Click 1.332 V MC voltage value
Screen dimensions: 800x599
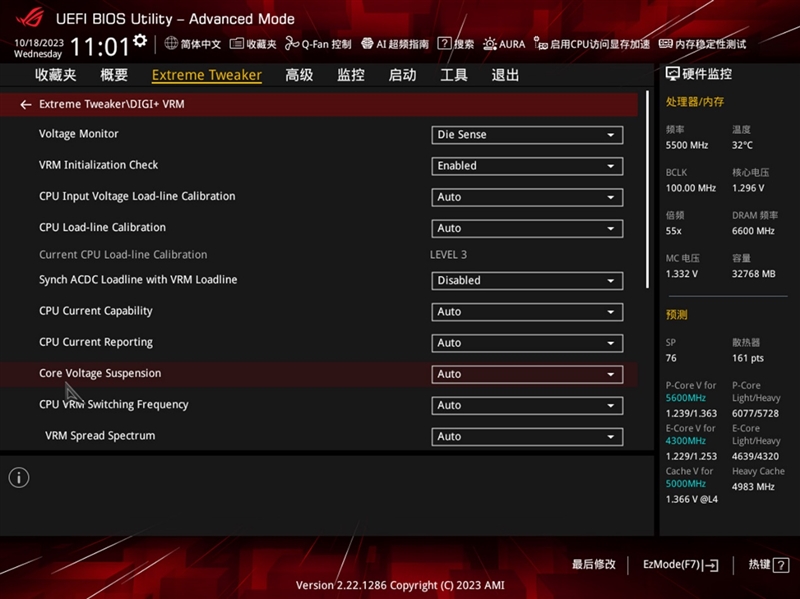tap(682, 274)
